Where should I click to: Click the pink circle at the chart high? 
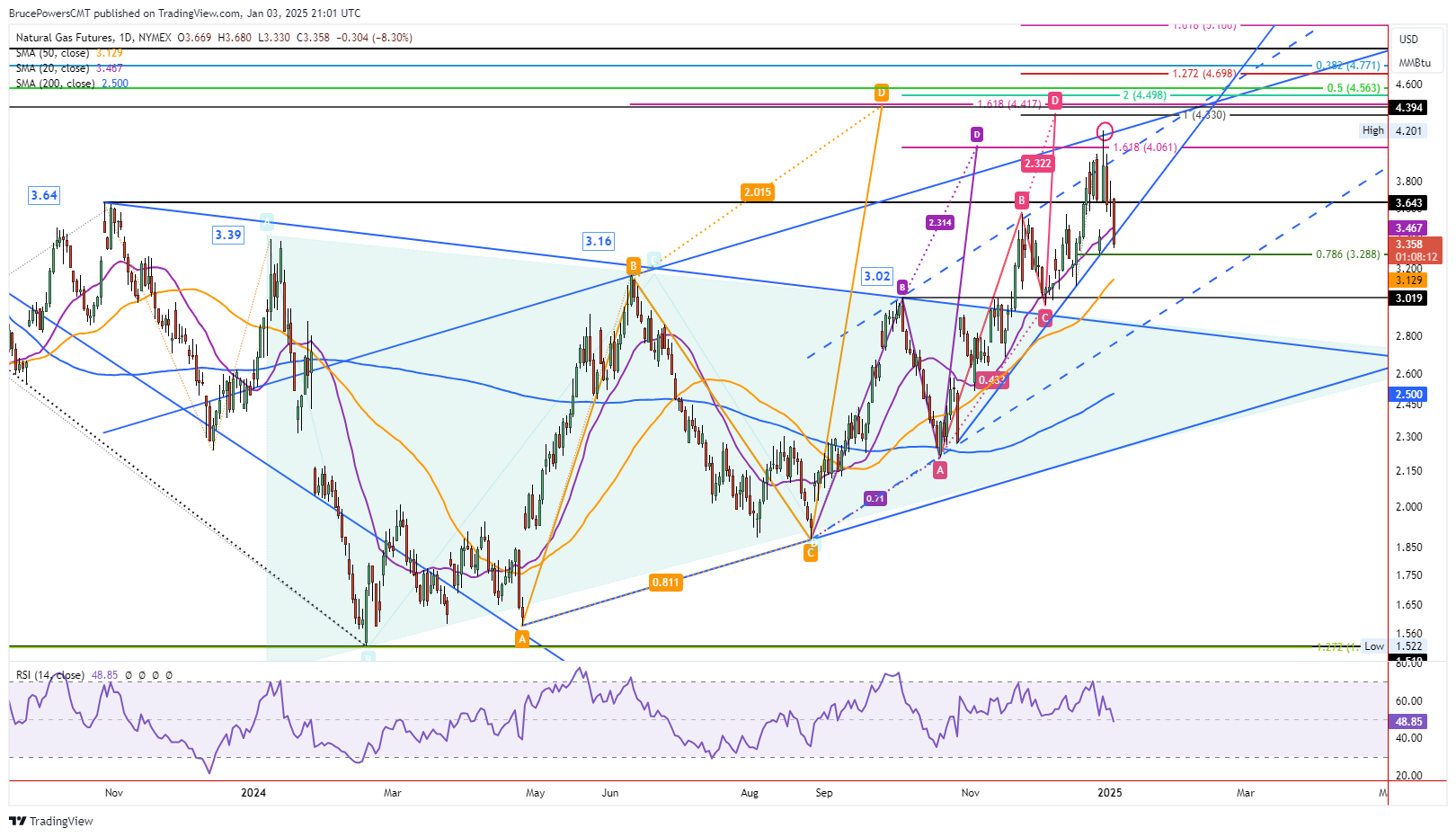click(1106, 130)
